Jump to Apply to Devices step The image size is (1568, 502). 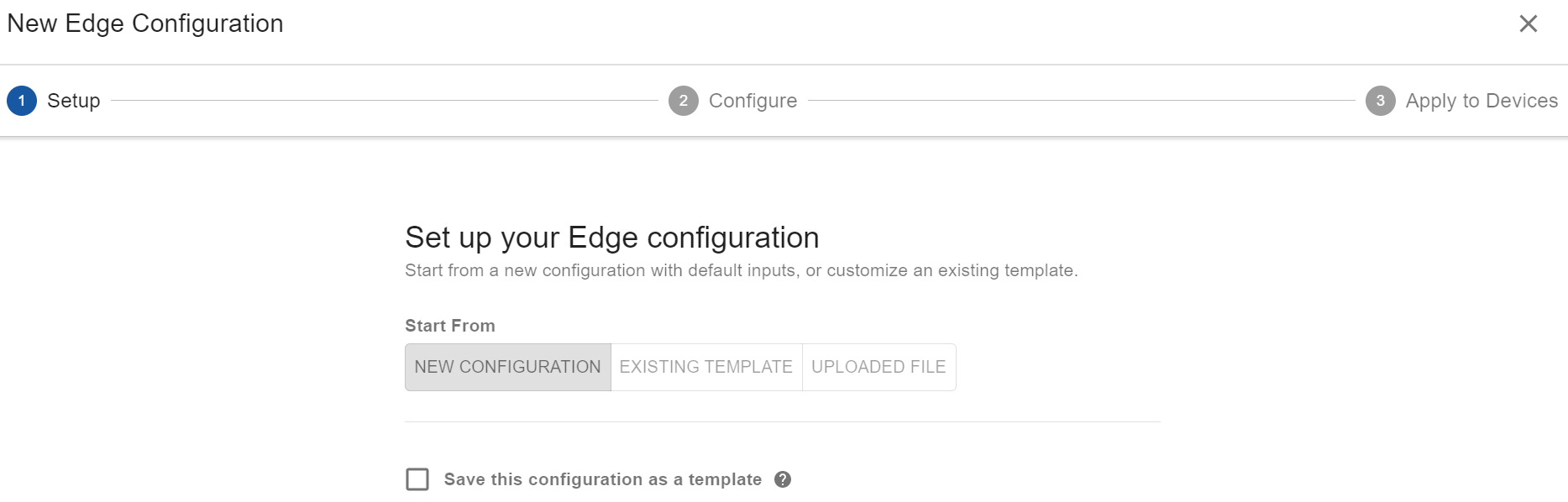pos(1481,101)
